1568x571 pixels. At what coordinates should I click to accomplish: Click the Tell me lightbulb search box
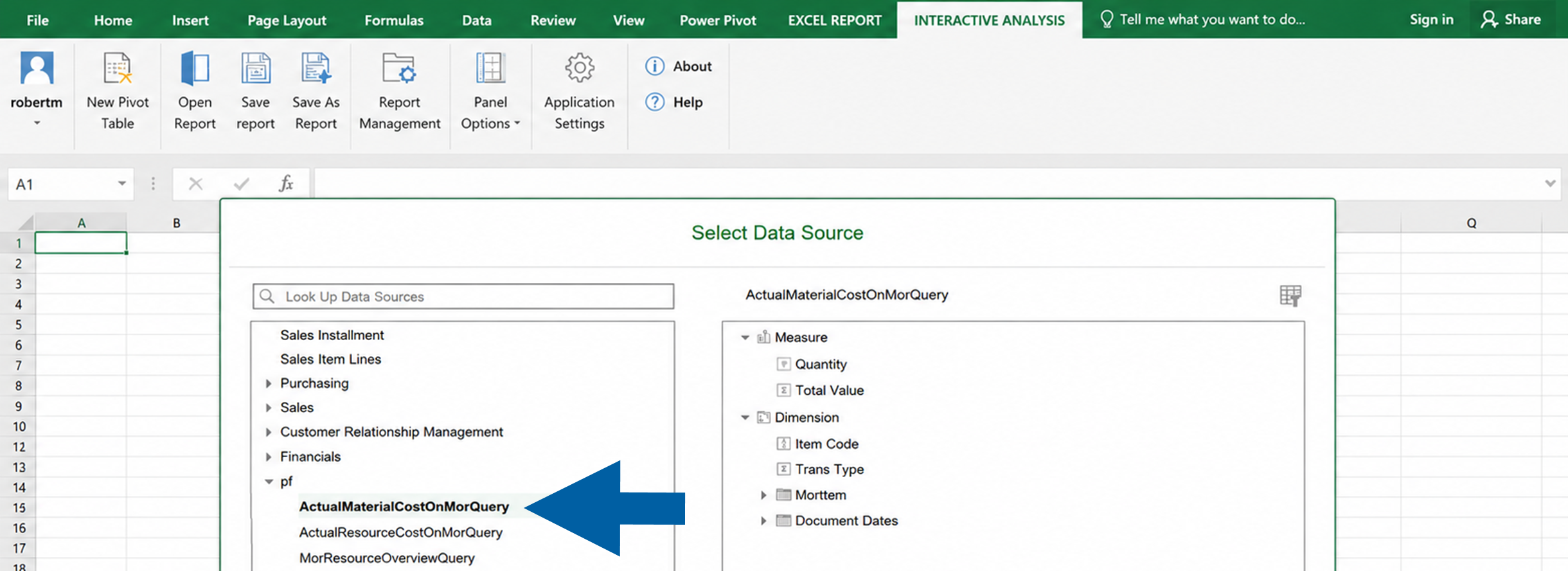pyautogui.click(x=1202, y=20)
